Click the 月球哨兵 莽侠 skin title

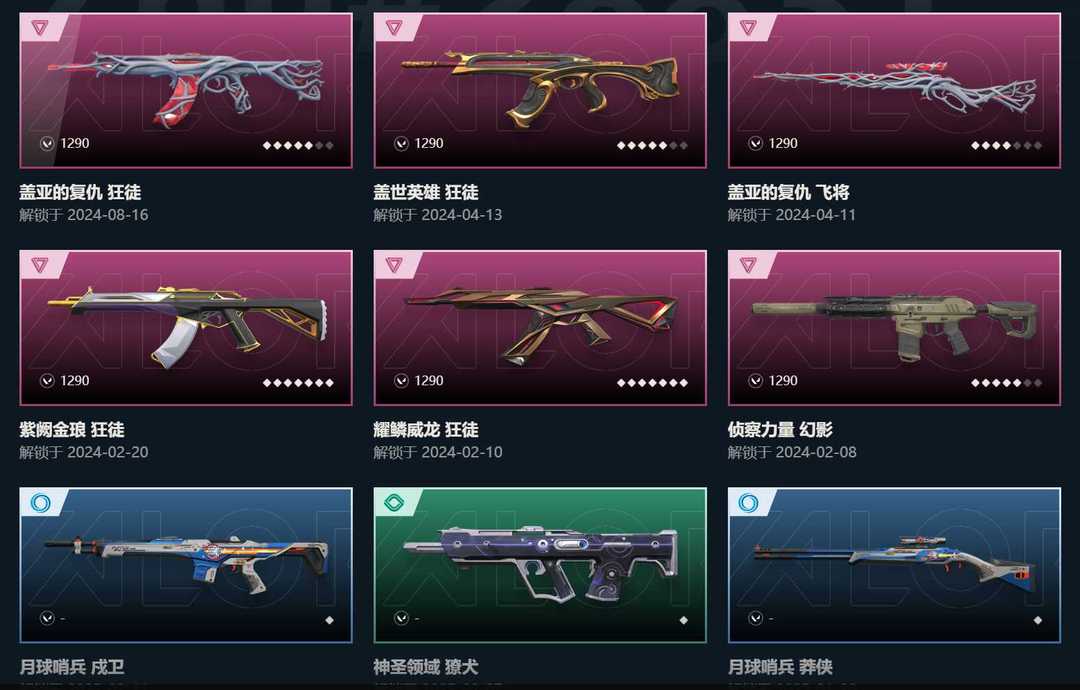(x=780, y=667)
